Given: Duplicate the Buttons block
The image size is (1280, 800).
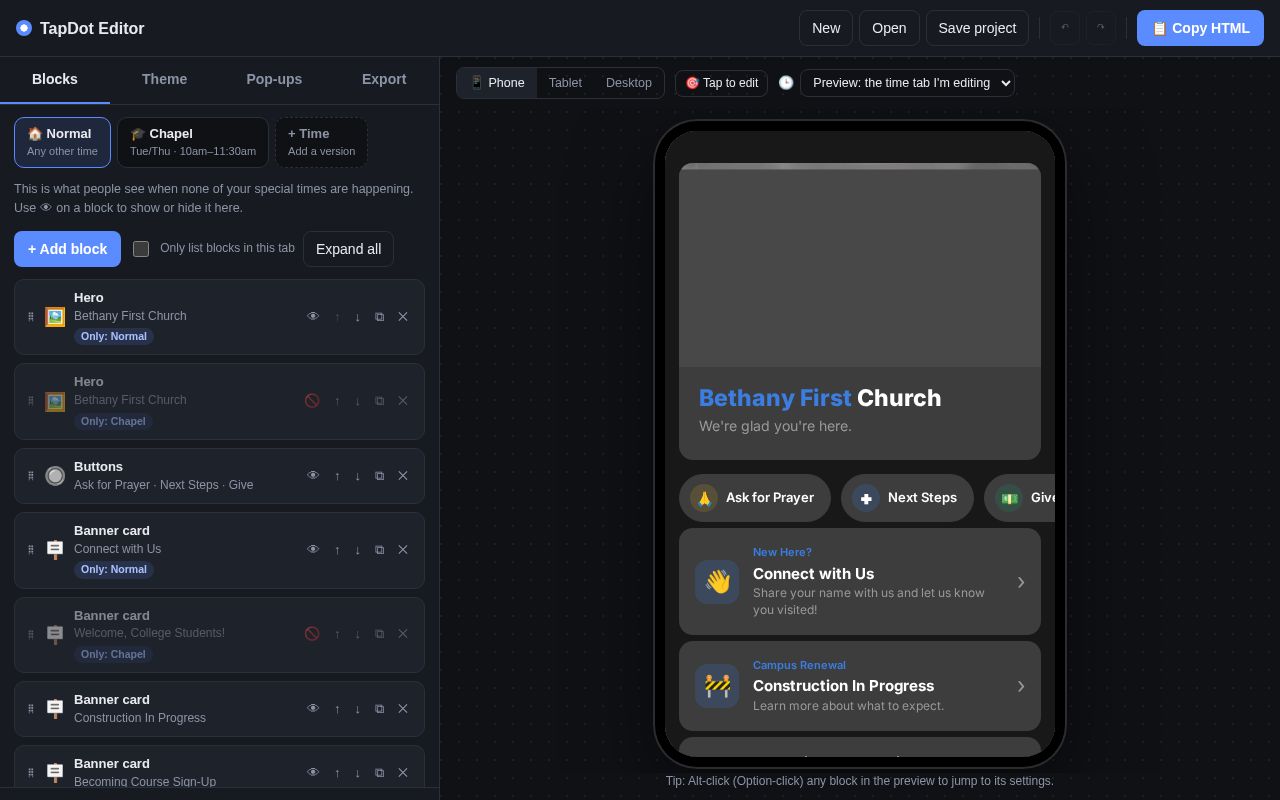Looking at the screenshot, I should [379, 476].
